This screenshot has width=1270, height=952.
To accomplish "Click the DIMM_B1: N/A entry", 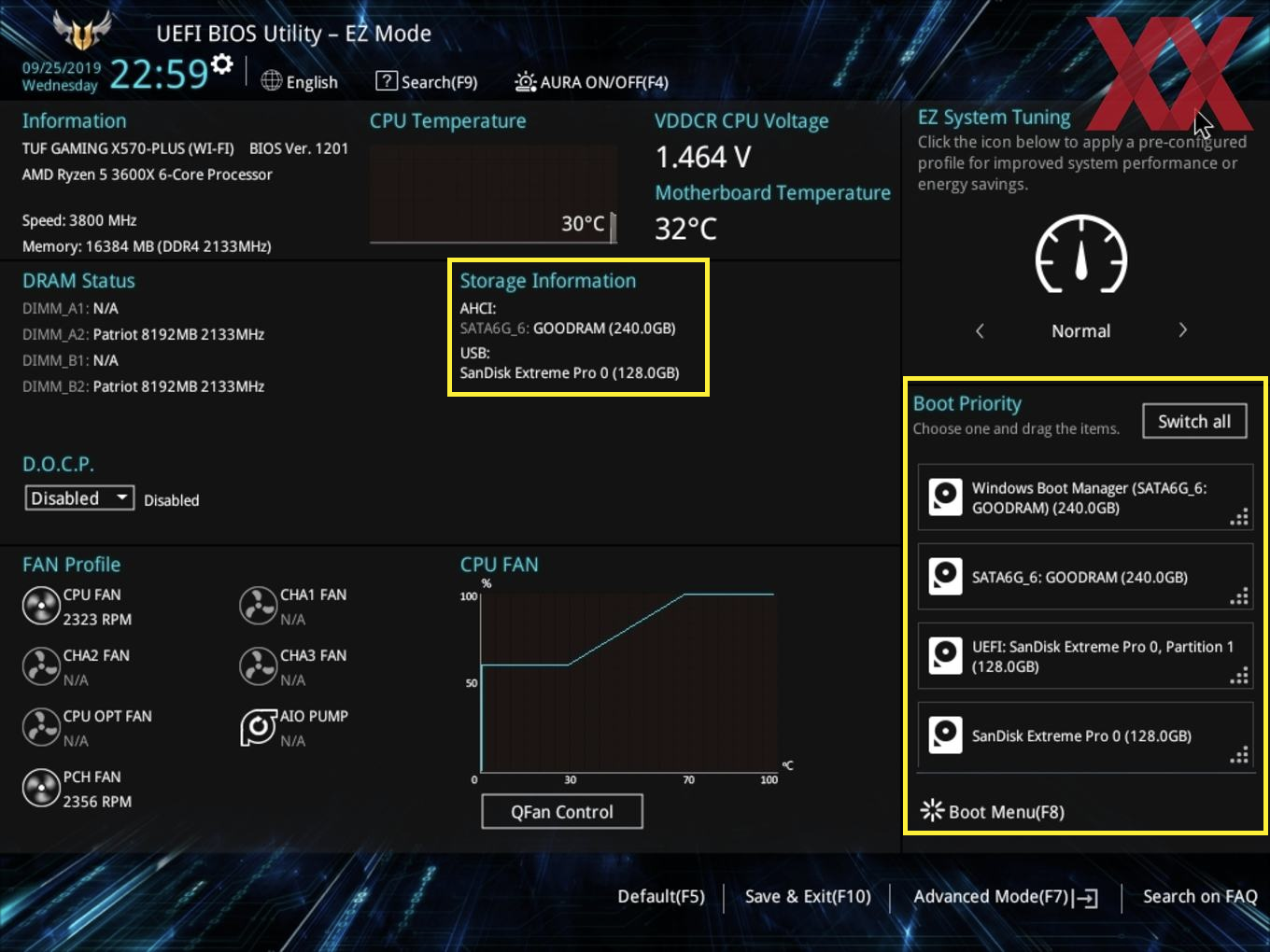I will [x=70, y=360].
